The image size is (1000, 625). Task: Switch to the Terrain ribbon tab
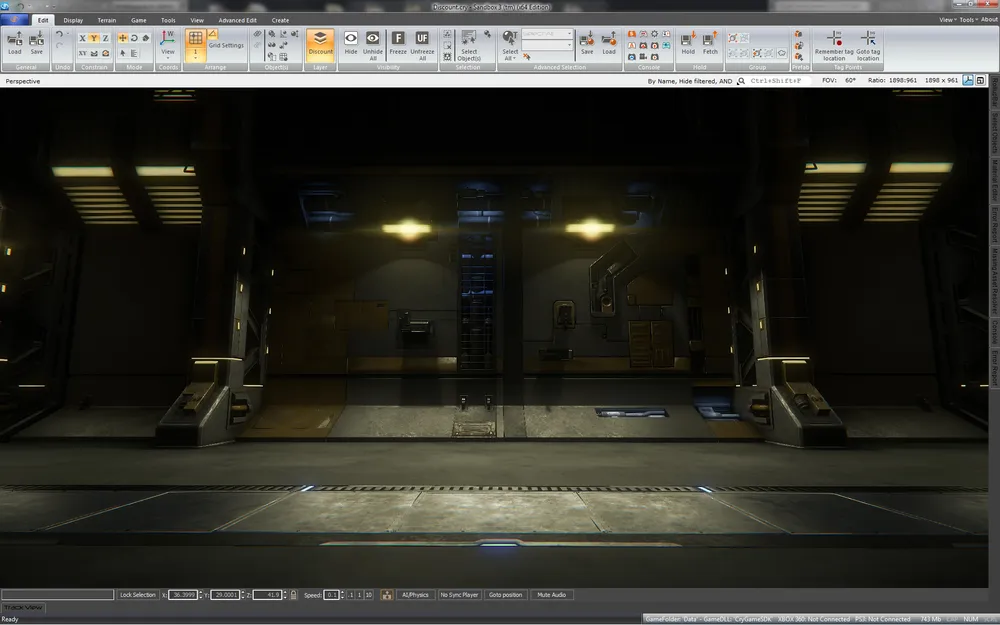[105, 20]
